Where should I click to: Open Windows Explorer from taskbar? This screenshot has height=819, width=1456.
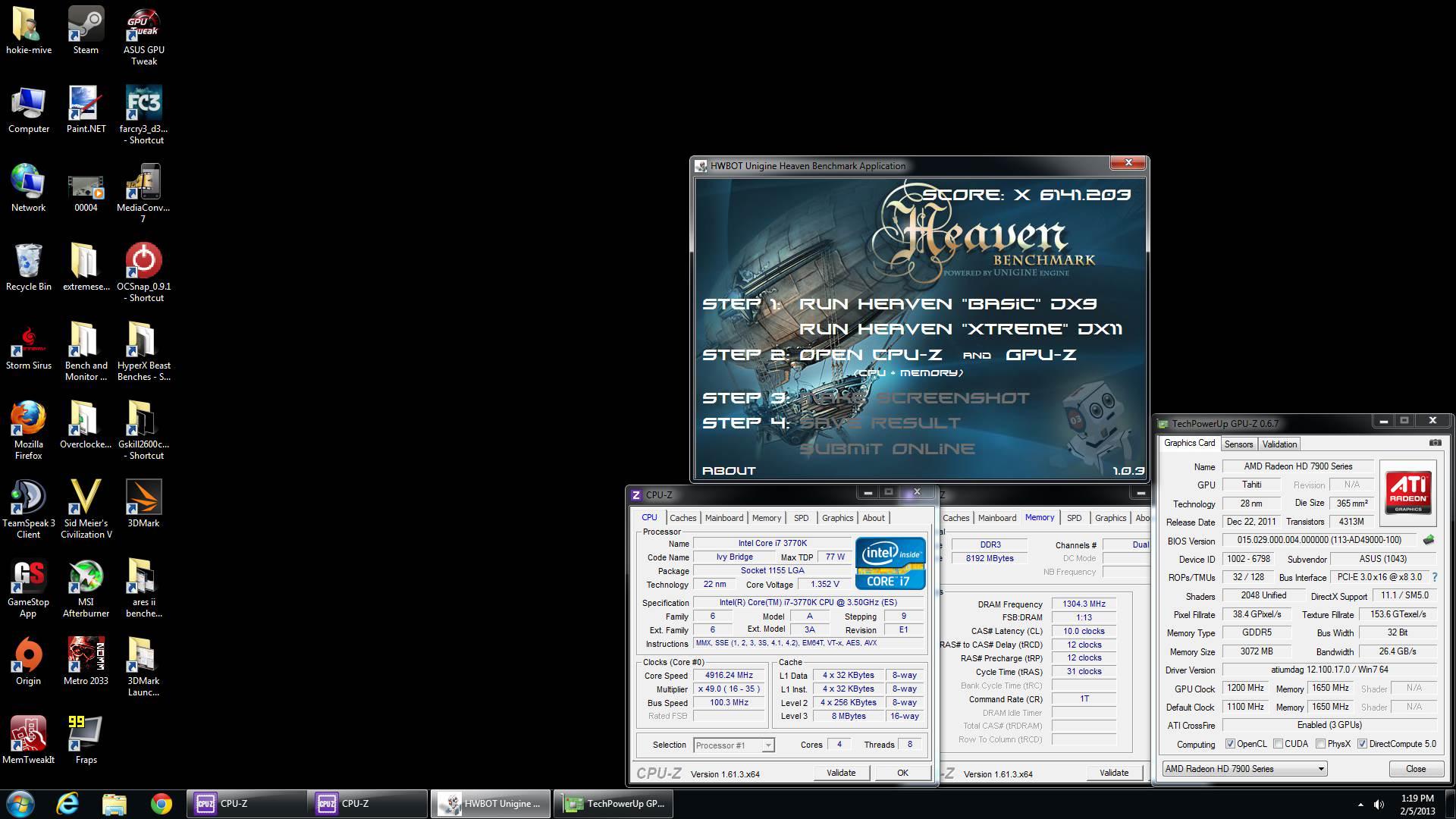pos(114,804)
